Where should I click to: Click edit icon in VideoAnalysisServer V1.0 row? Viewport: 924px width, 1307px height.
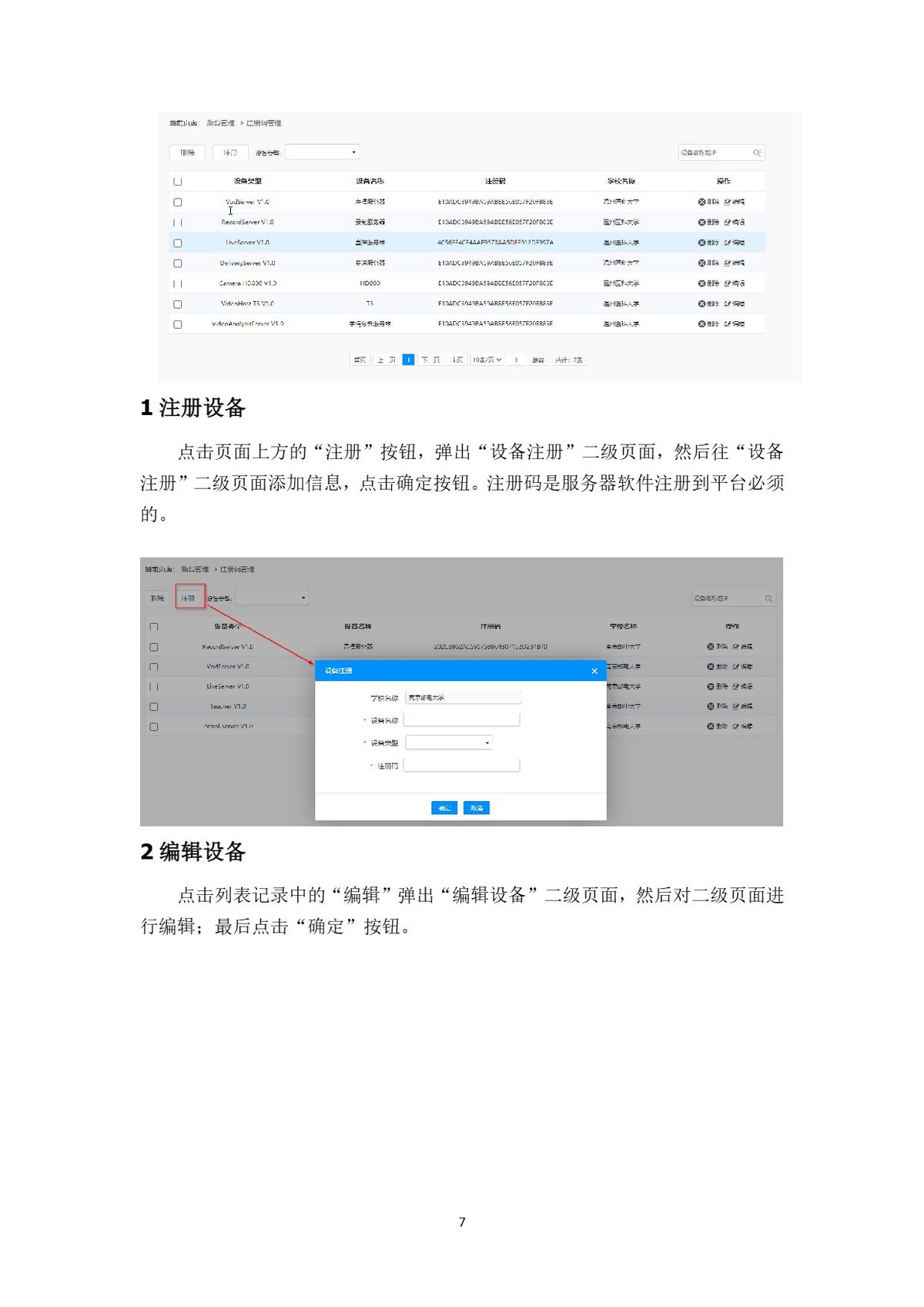tap(728, 324)
